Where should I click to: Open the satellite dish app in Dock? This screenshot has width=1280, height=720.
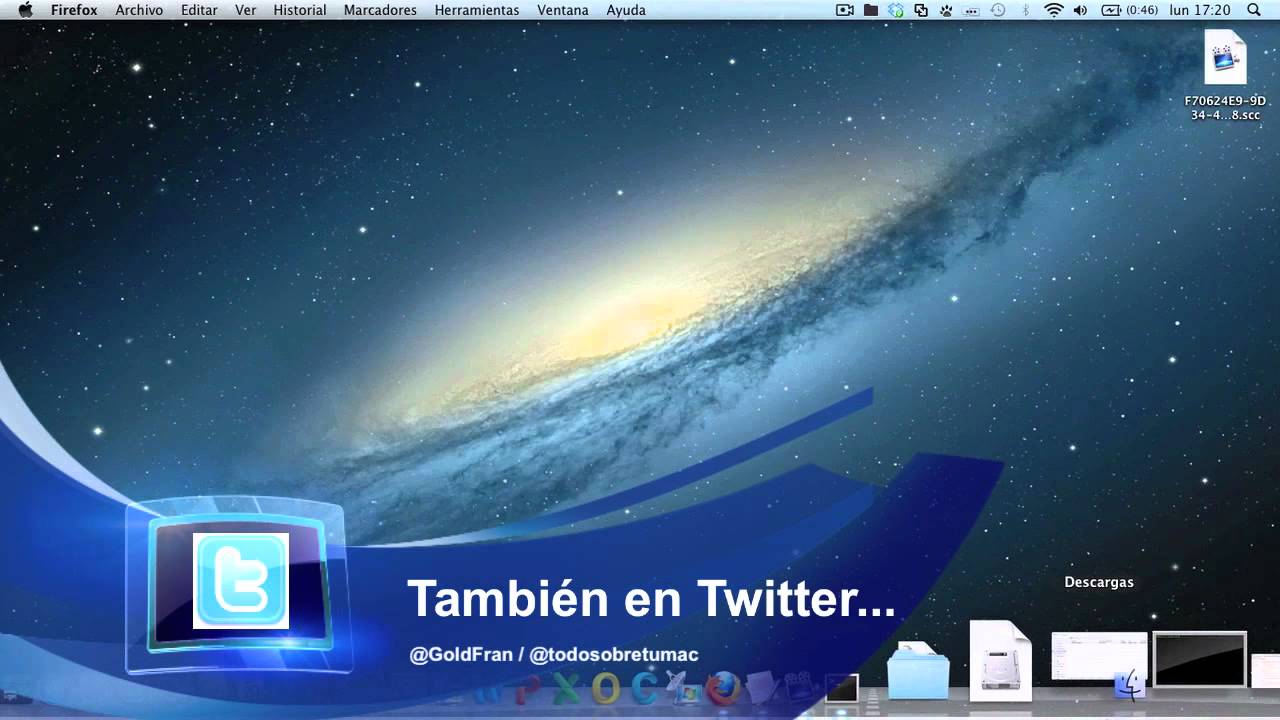(684, 688)
